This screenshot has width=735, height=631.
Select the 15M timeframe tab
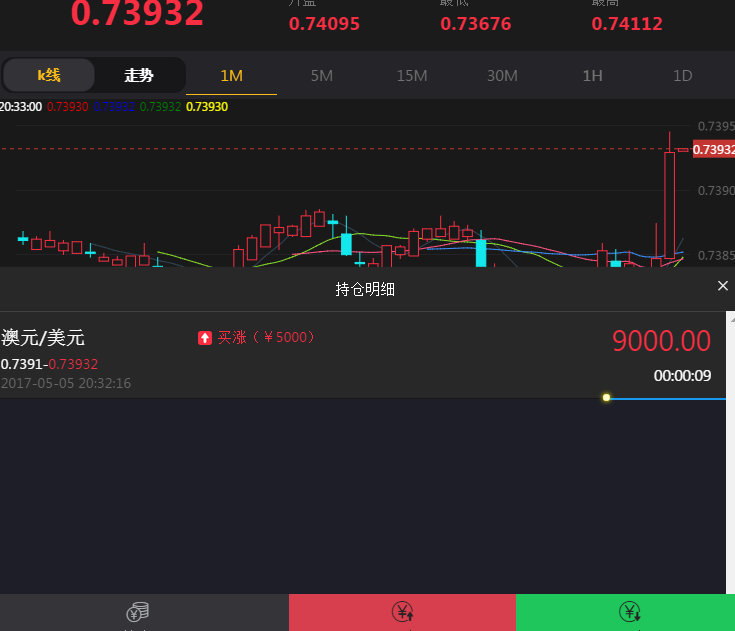pos(412,75)
